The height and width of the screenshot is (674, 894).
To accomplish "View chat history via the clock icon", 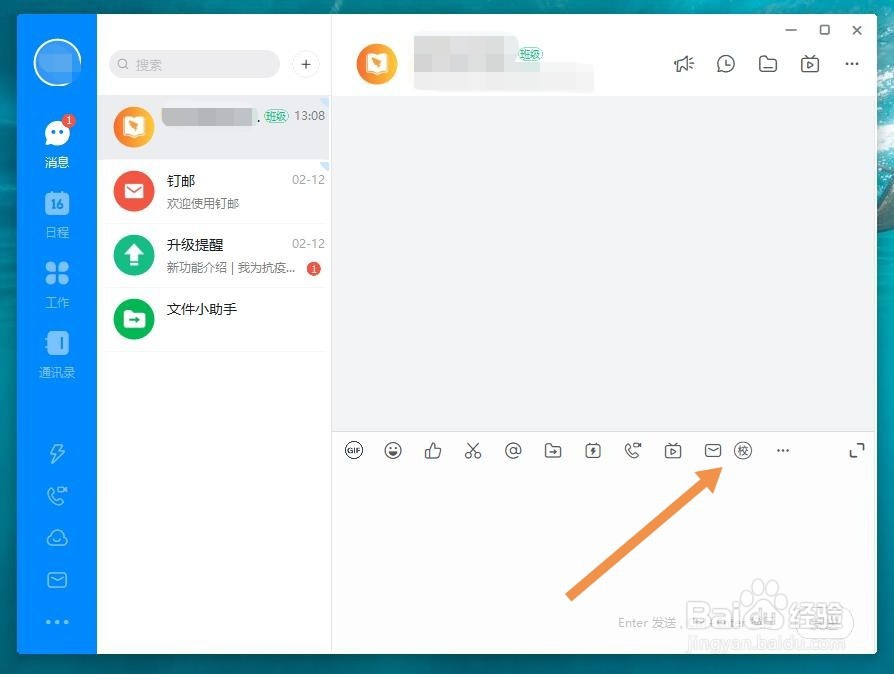I will pos(726,63).
